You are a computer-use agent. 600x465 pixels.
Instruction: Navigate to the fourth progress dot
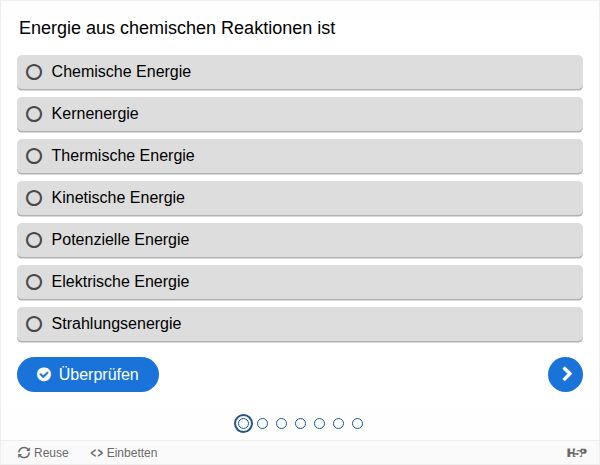coord(300,423)
